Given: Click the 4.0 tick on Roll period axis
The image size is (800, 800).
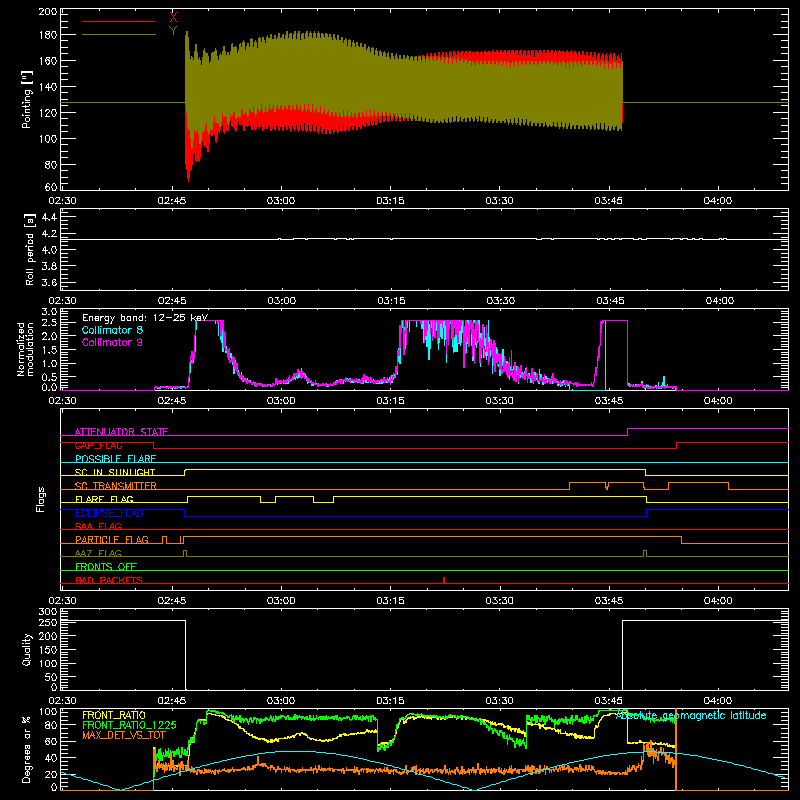Looking at the screenshot, I should pos(49,249).
